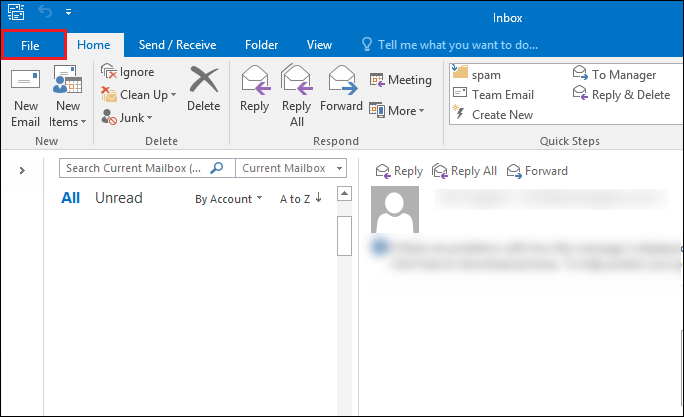Image resolution: width=684 pixels, height=417 pixels.
Task: Open the New Items dropdown
Action: coord(68,97)
